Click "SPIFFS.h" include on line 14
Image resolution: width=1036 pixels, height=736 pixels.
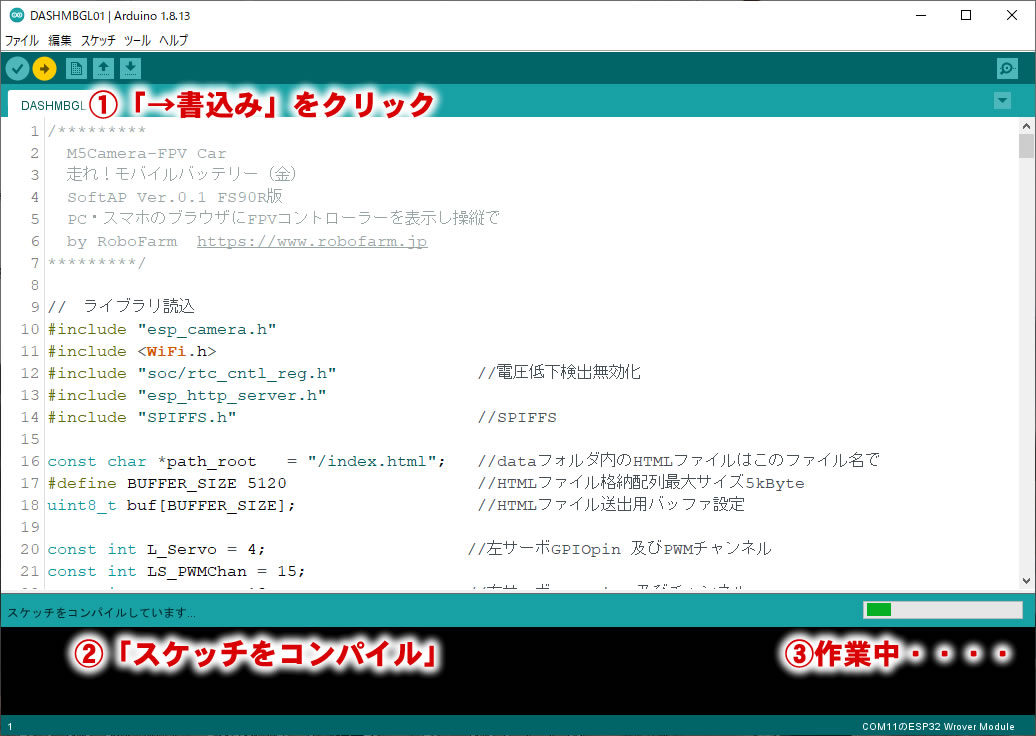coord(187,417)
